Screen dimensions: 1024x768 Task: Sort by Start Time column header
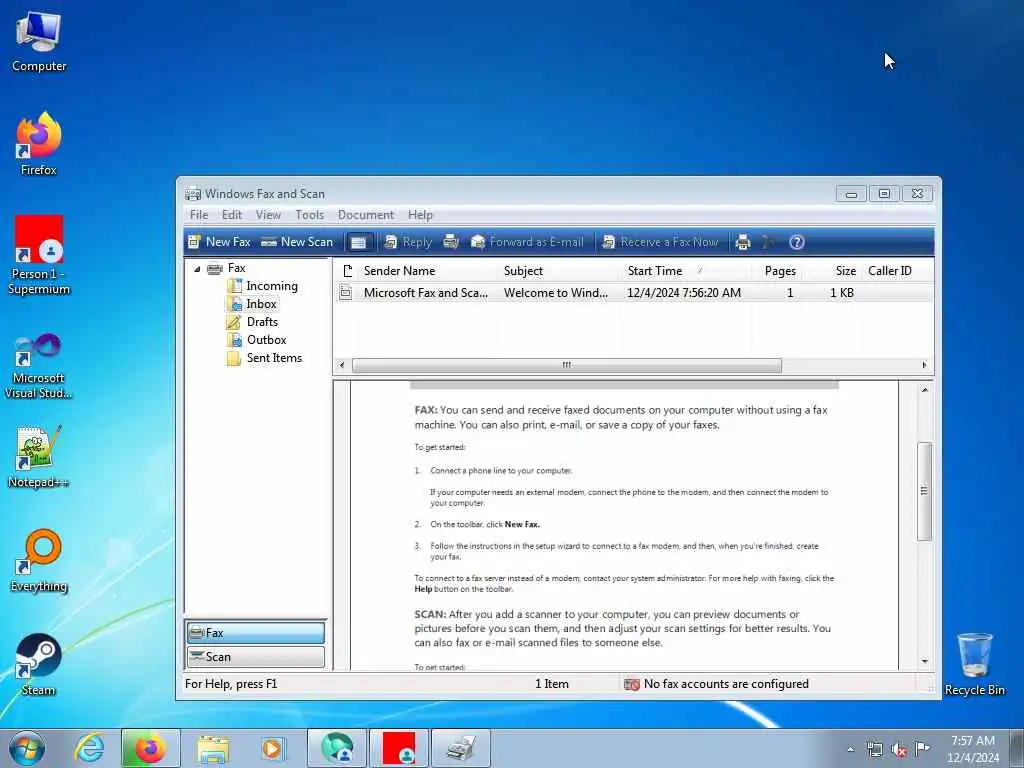point(685,271)
